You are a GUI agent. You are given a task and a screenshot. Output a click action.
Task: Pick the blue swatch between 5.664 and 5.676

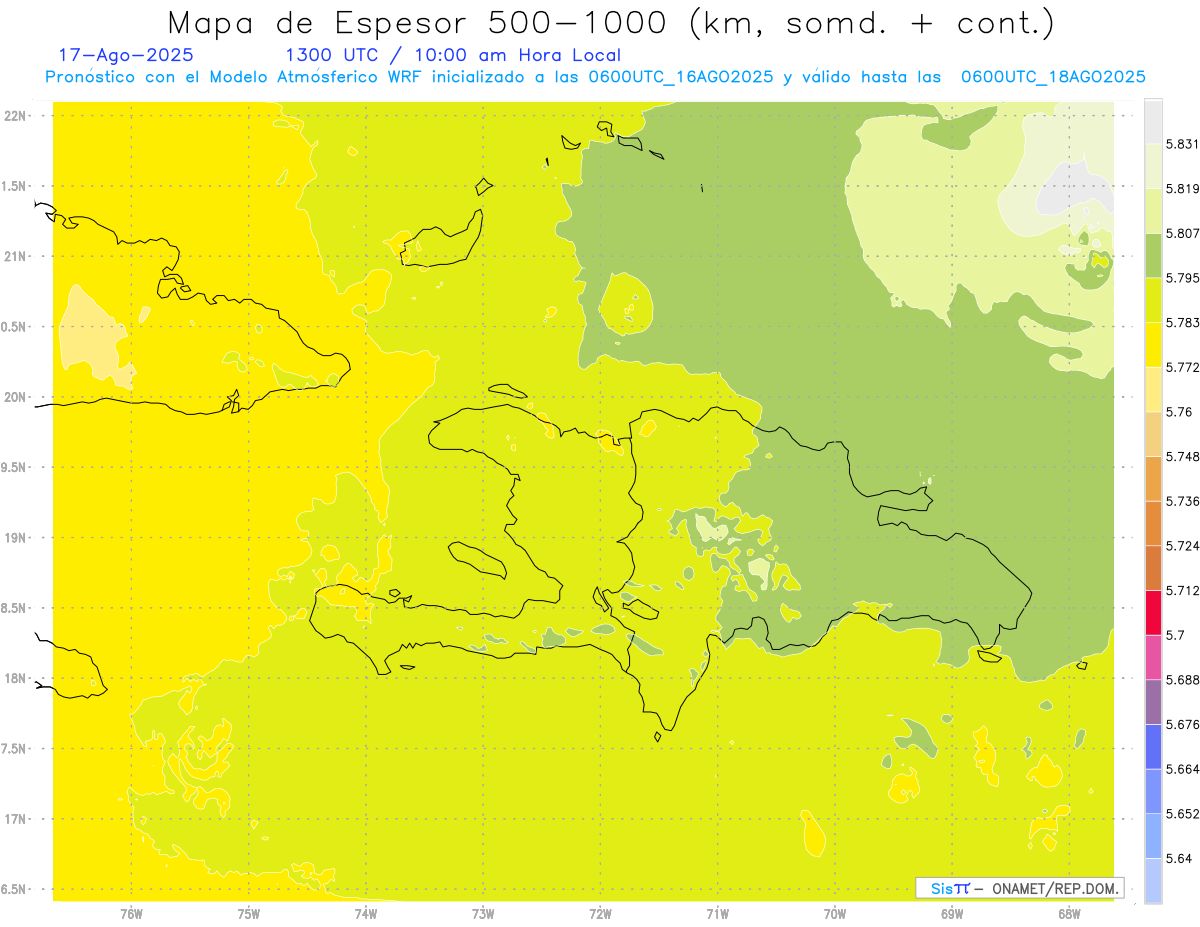click(1153, 747)
